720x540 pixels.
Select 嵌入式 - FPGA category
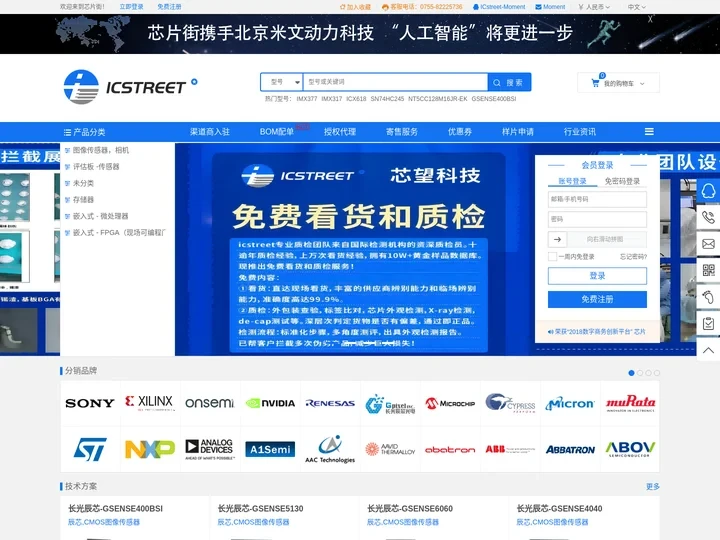[x=119, y=233]
